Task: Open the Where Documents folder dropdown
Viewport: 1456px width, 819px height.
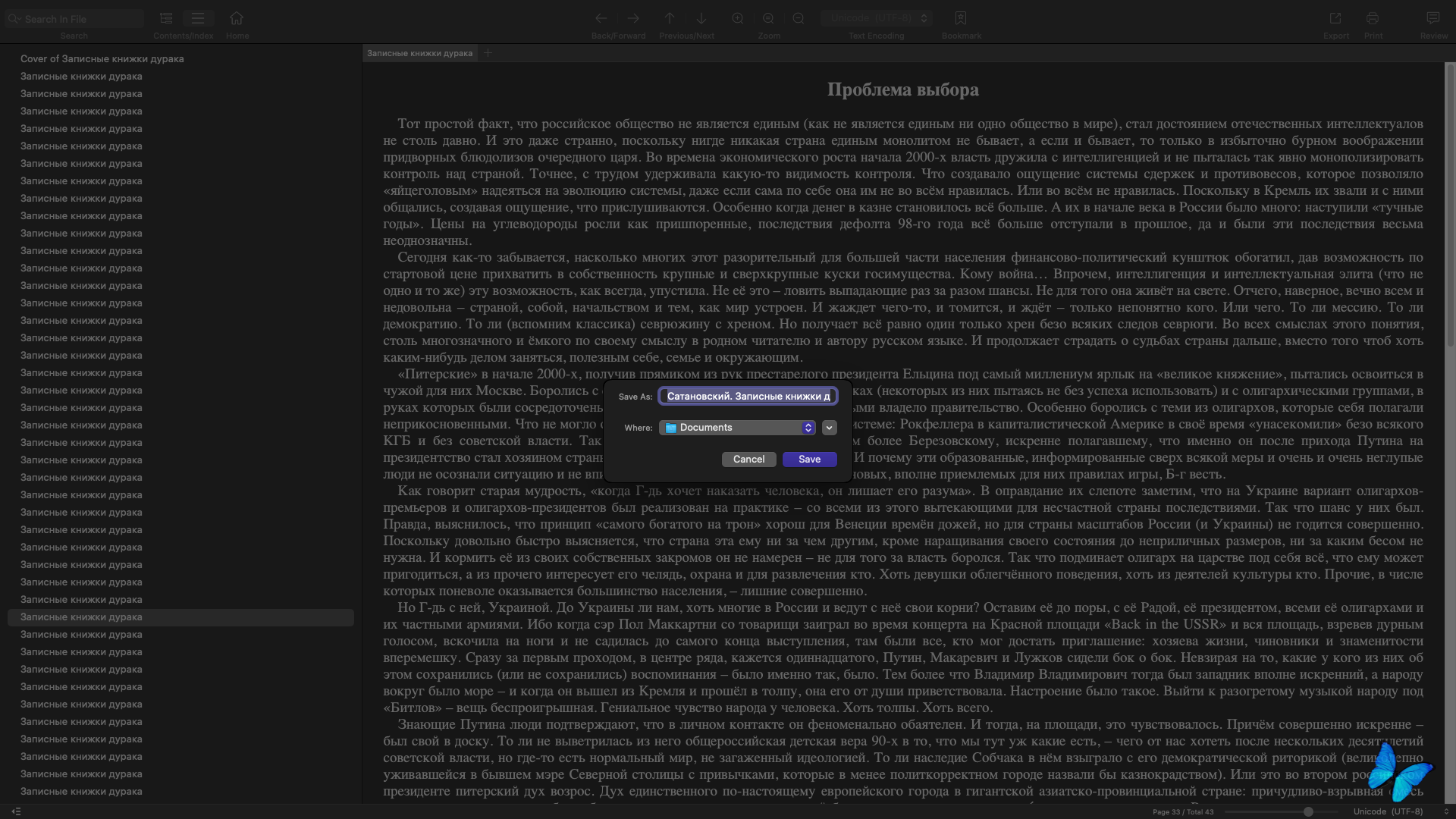Action: tap(737, 428)
